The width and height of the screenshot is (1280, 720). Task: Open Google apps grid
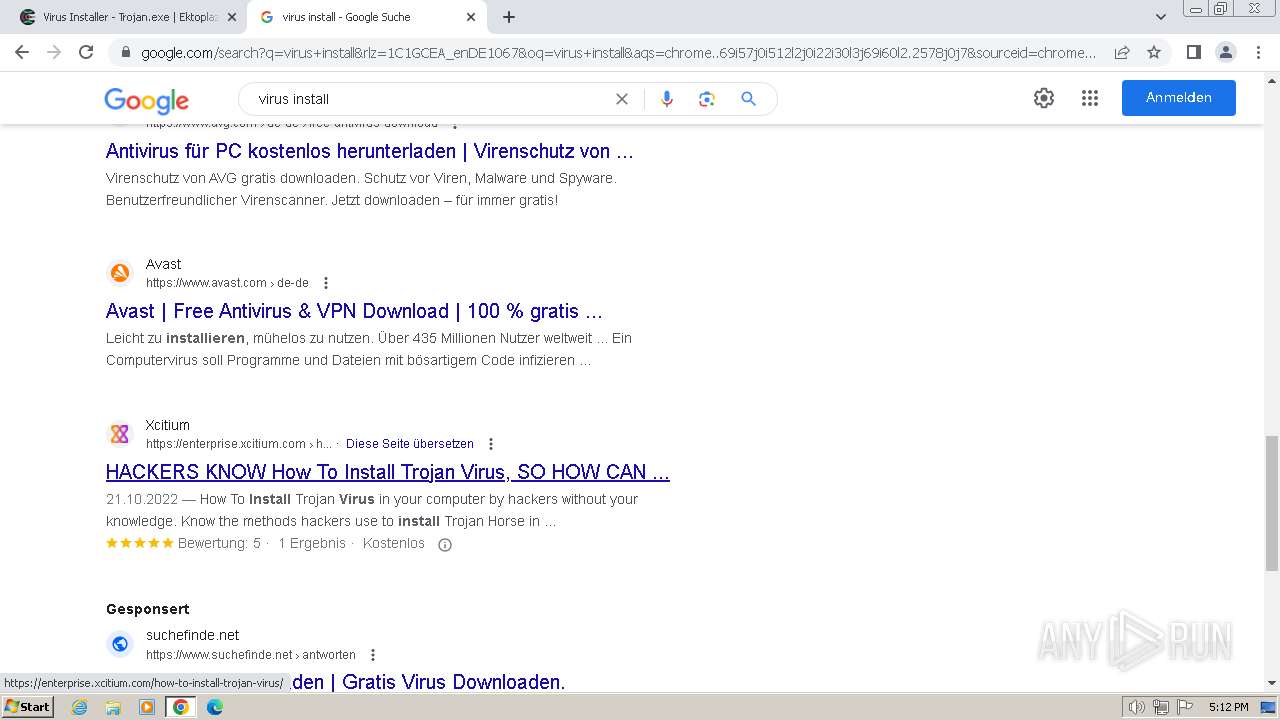click(x=1090, y=98)
